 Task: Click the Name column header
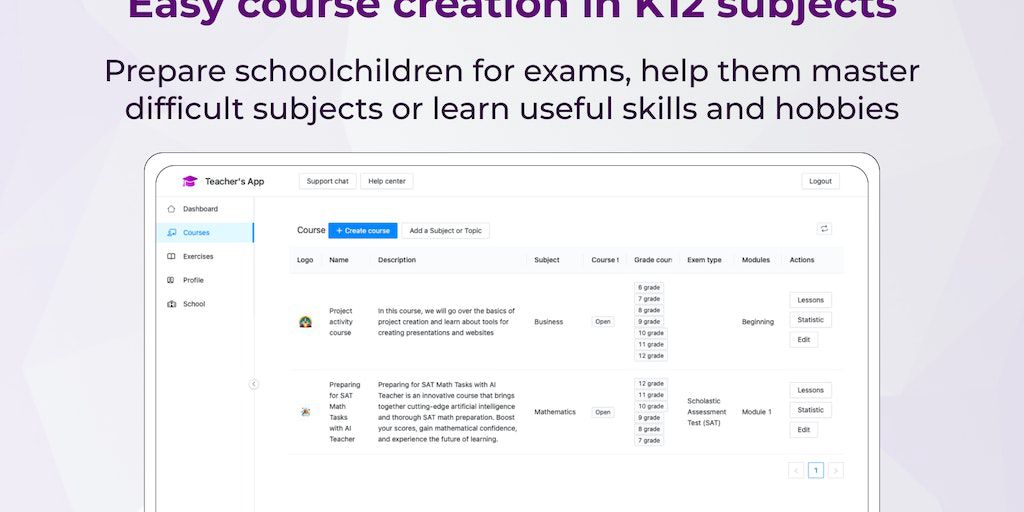coord(339,260)
